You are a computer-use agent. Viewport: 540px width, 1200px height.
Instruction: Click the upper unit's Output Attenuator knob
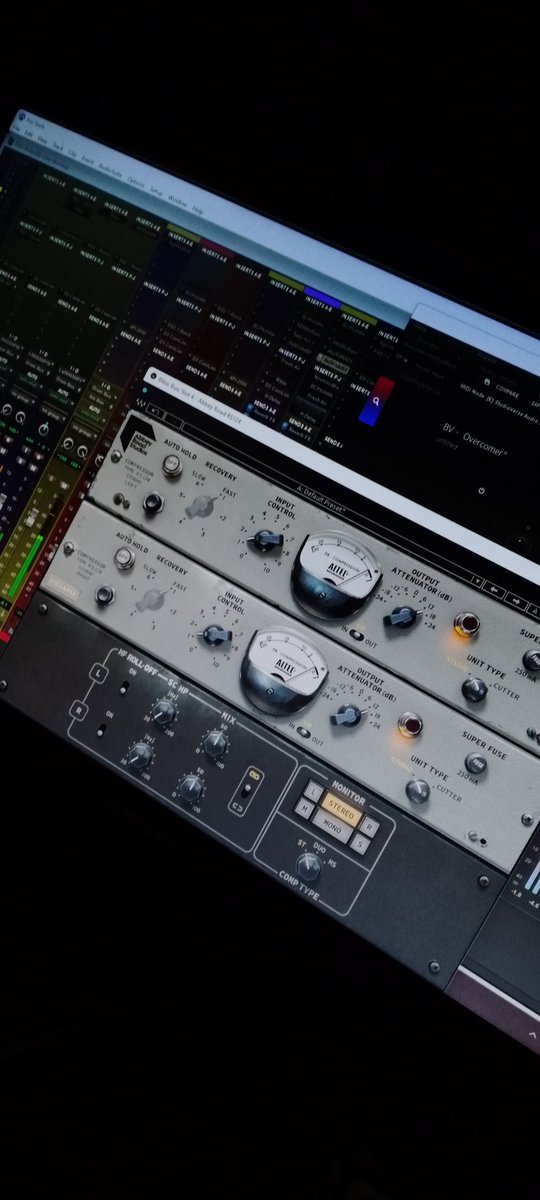(401, 616)
